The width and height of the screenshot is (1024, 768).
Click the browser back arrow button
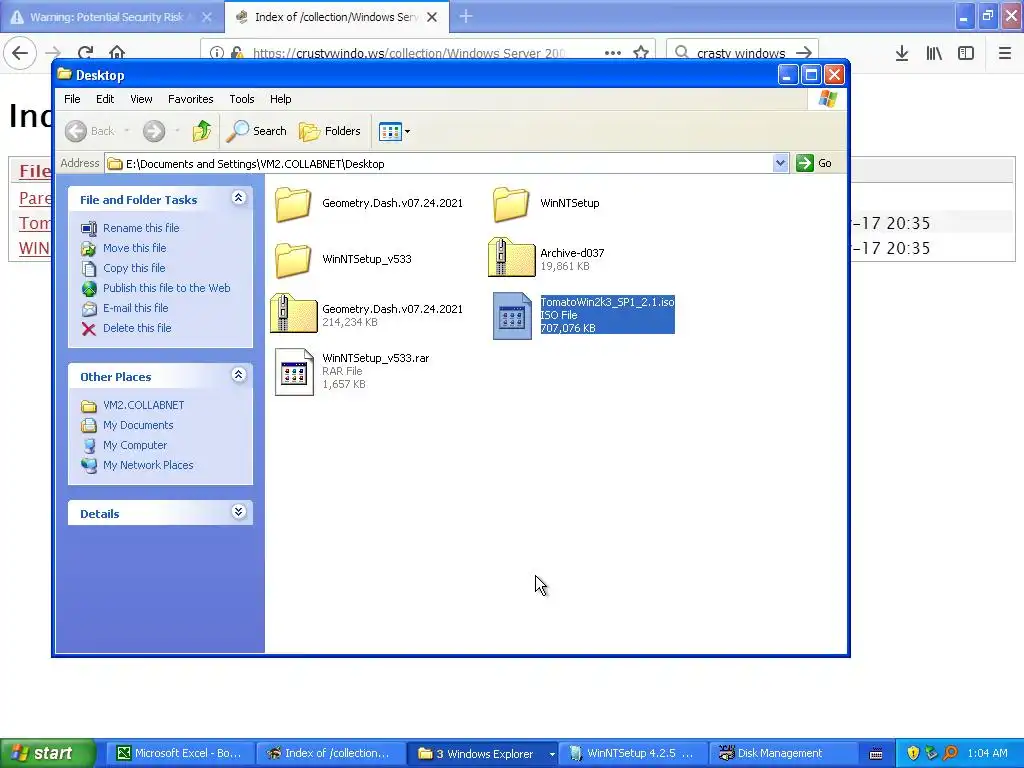click(20, 53)
